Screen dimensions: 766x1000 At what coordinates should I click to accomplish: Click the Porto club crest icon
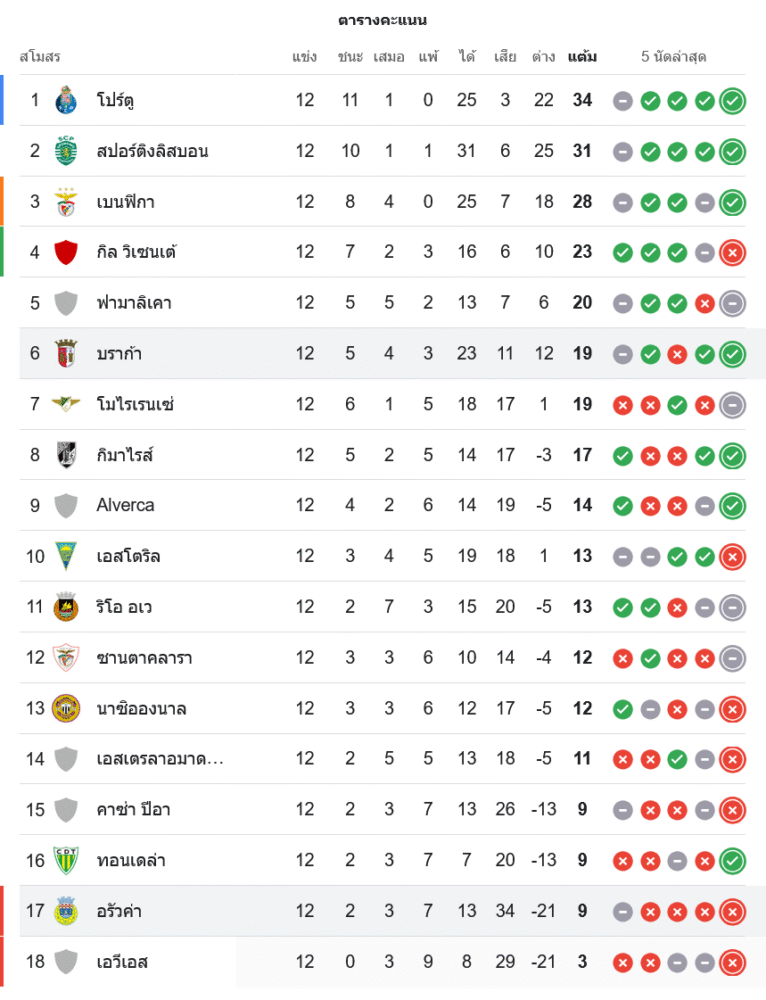[66, 100]
